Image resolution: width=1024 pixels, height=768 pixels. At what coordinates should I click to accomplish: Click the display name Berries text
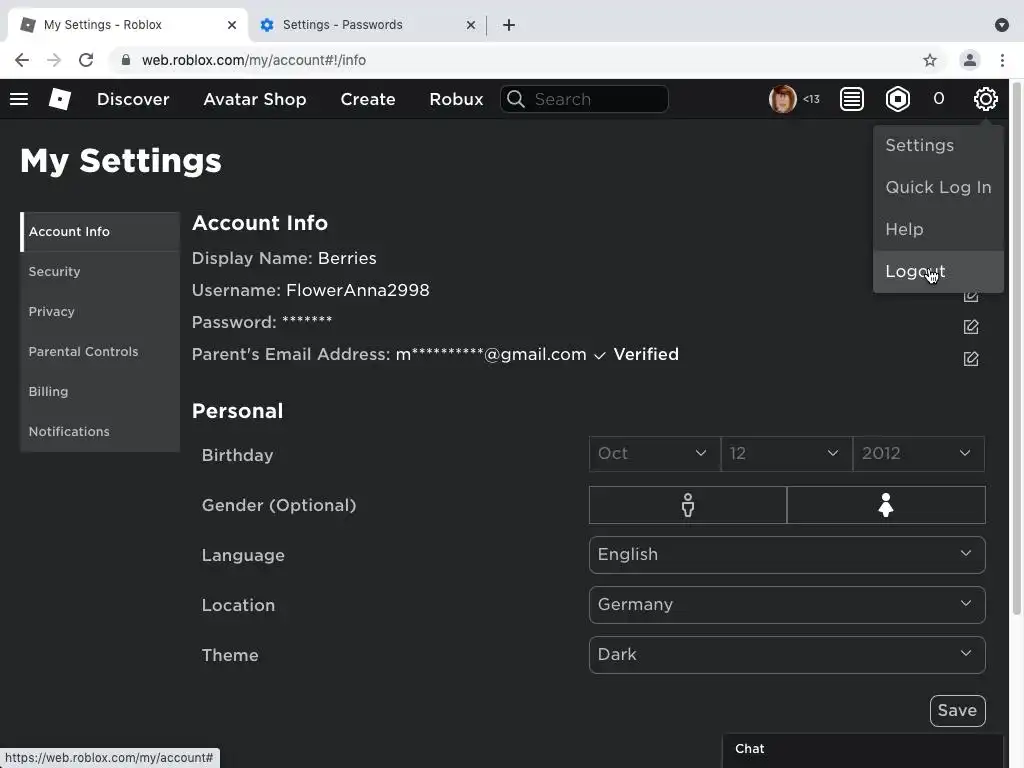[347, 259]
